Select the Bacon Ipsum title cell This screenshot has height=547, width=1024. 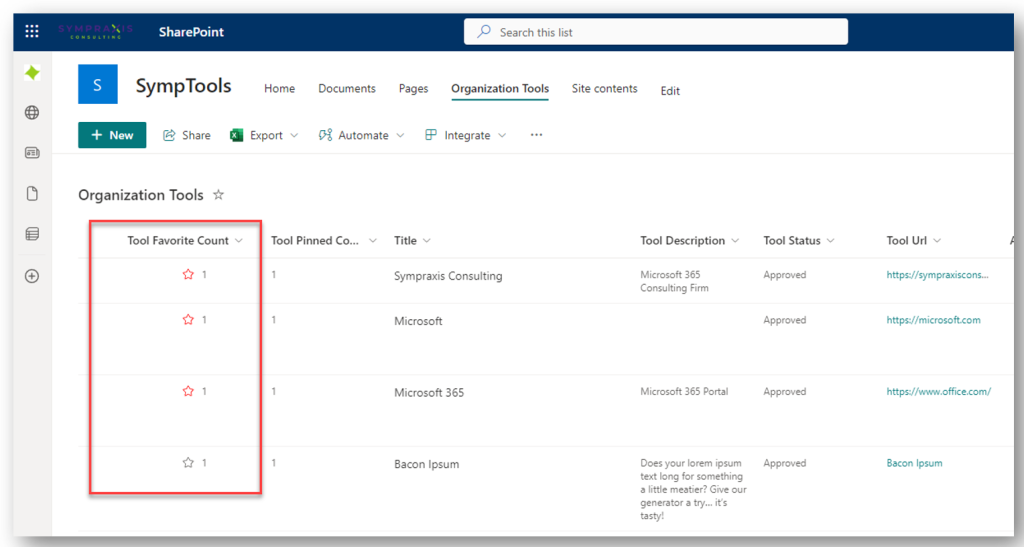click(426, 464)
